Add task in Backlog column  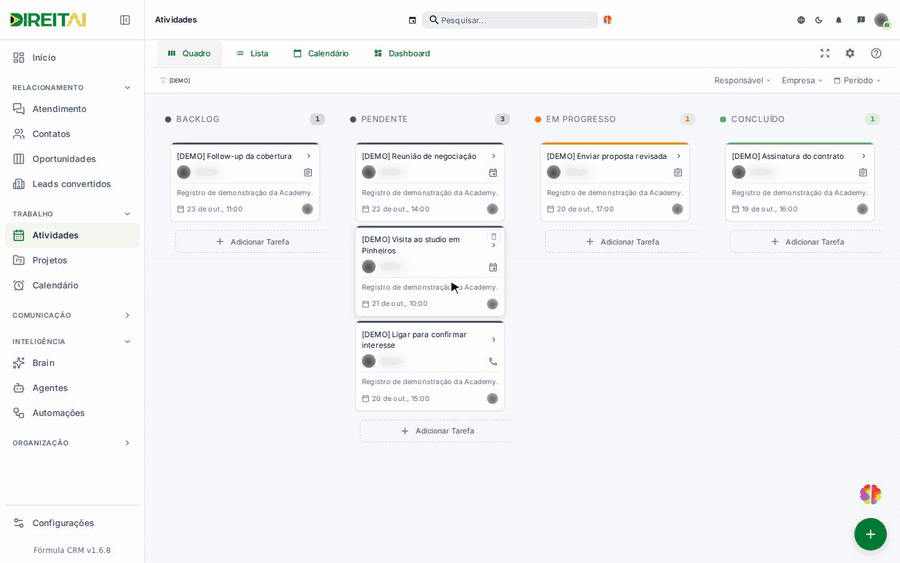tap(251, 242)
